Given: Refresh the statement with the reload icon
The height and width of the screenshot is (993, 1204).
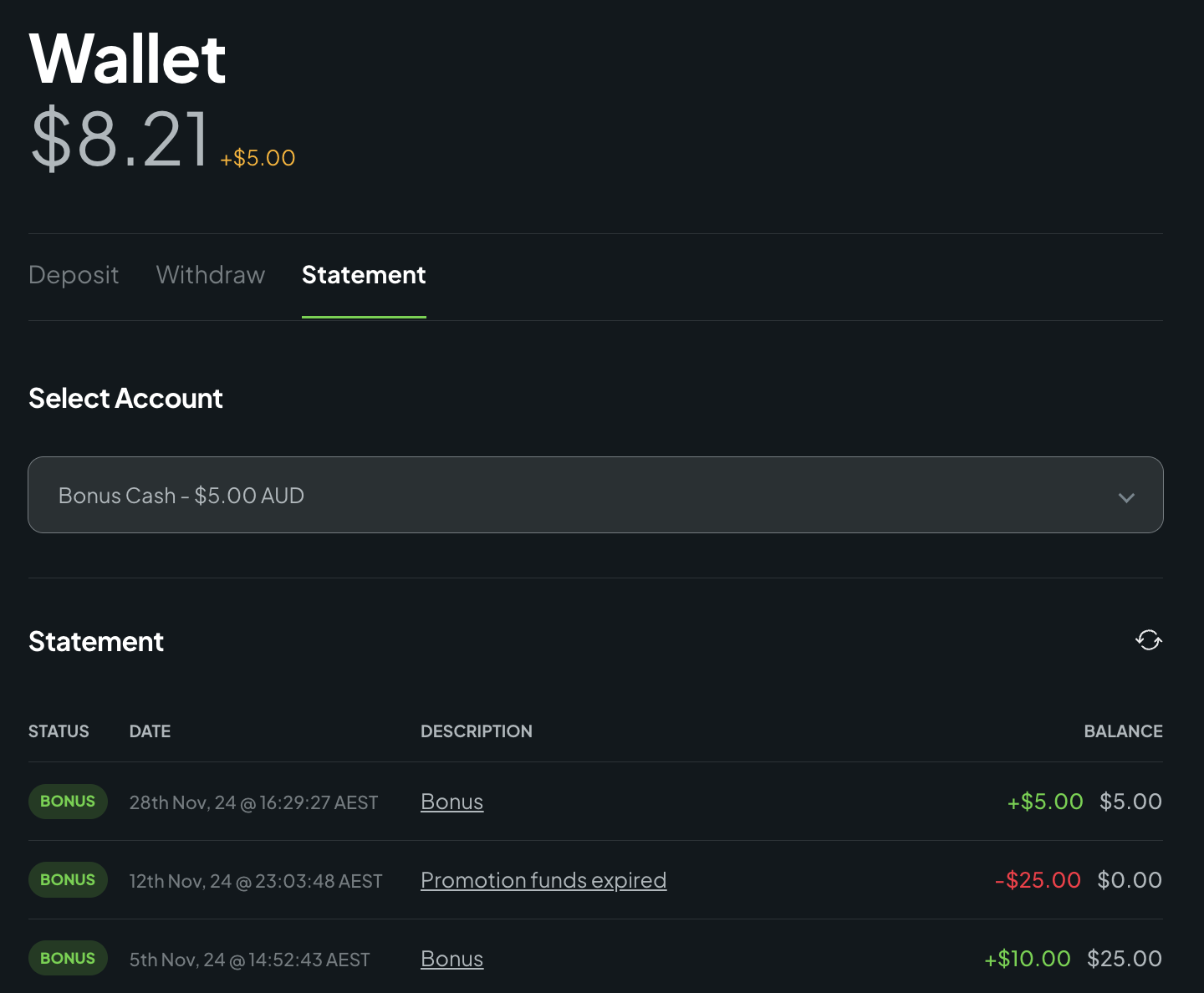Looking at the screenshot, I should 1149,640.
